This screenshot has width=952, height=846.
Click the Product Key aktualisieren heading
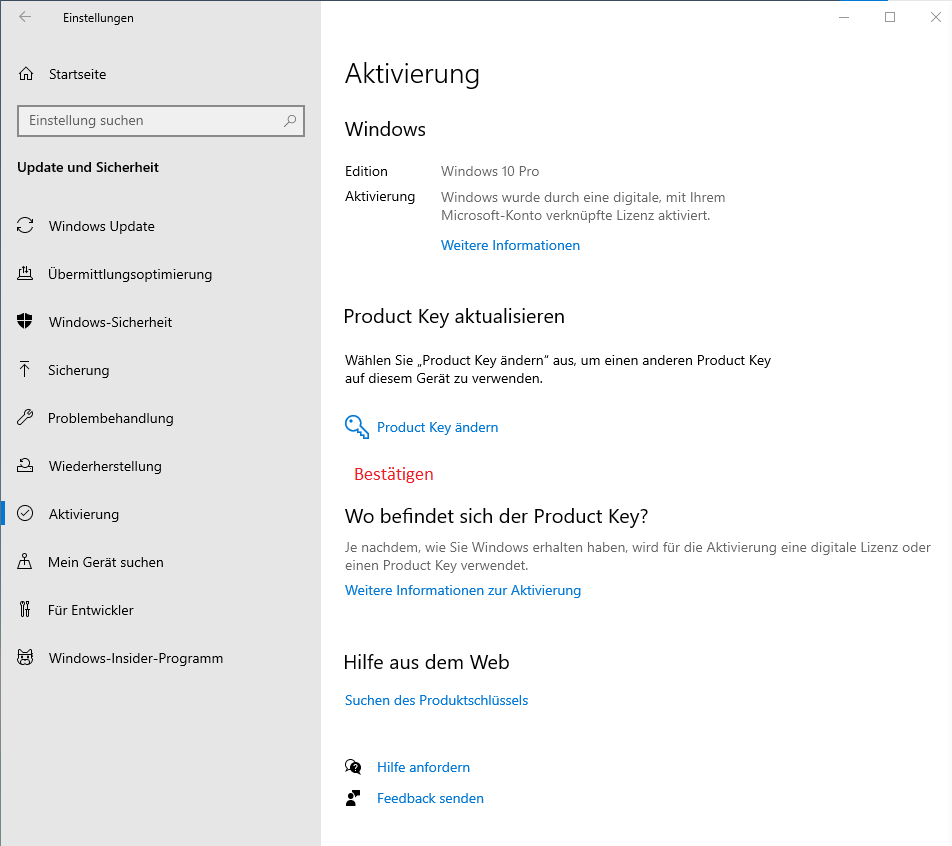(x=454, y=316)
